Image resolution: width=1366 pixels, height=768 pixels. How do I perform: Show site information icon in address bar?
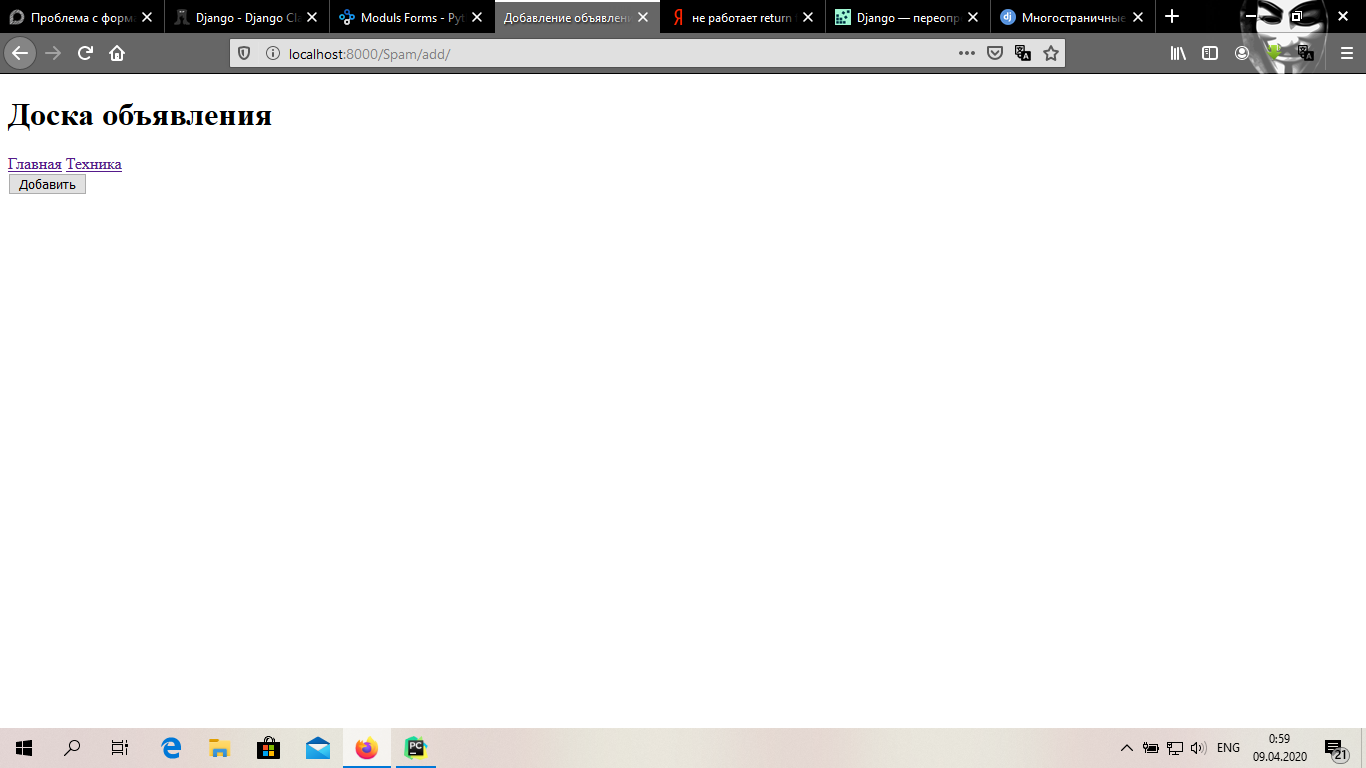tap(272, 53)
